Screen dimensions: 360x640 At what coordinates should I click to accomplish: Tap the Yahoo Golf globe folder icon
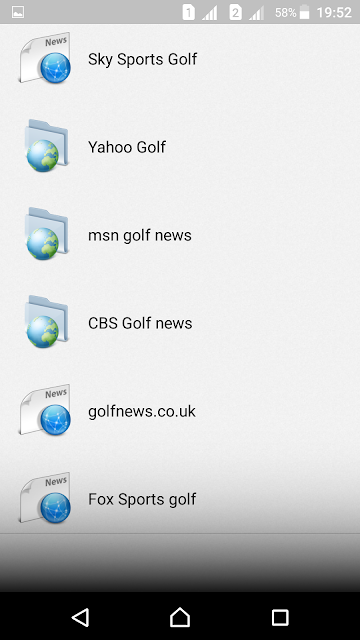(45, 146)
